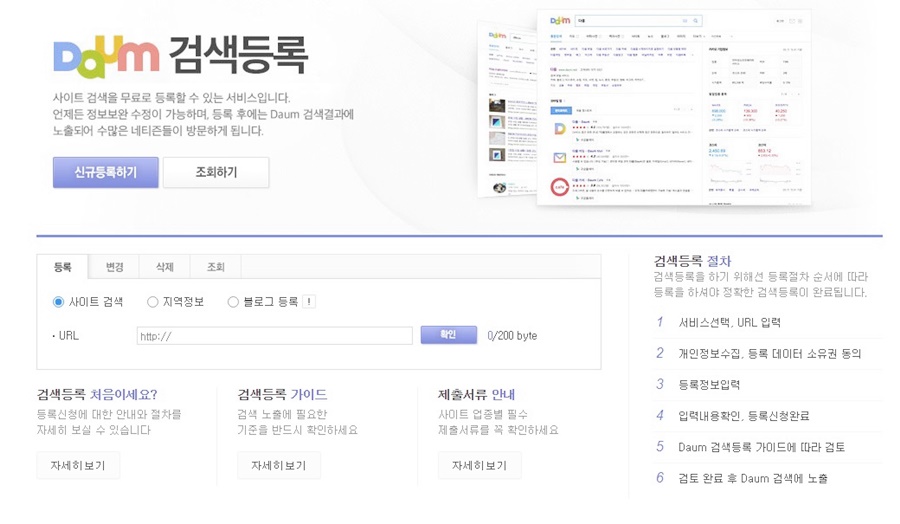Click the 검색등록 절차 heading
Viewport: 900px width, 524px height.
[x=692, y=261]
